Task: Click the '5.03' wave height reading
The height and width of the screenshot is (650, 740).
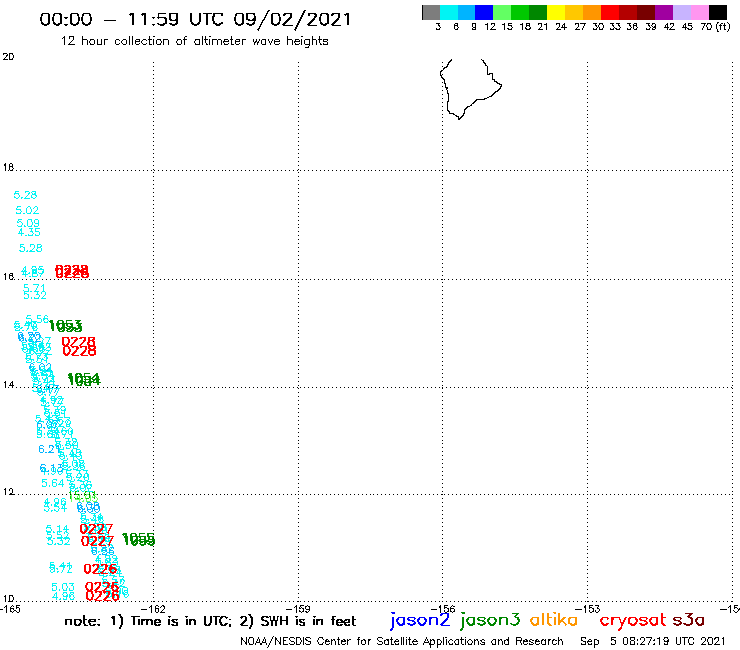Action: [x=63, y=587]
